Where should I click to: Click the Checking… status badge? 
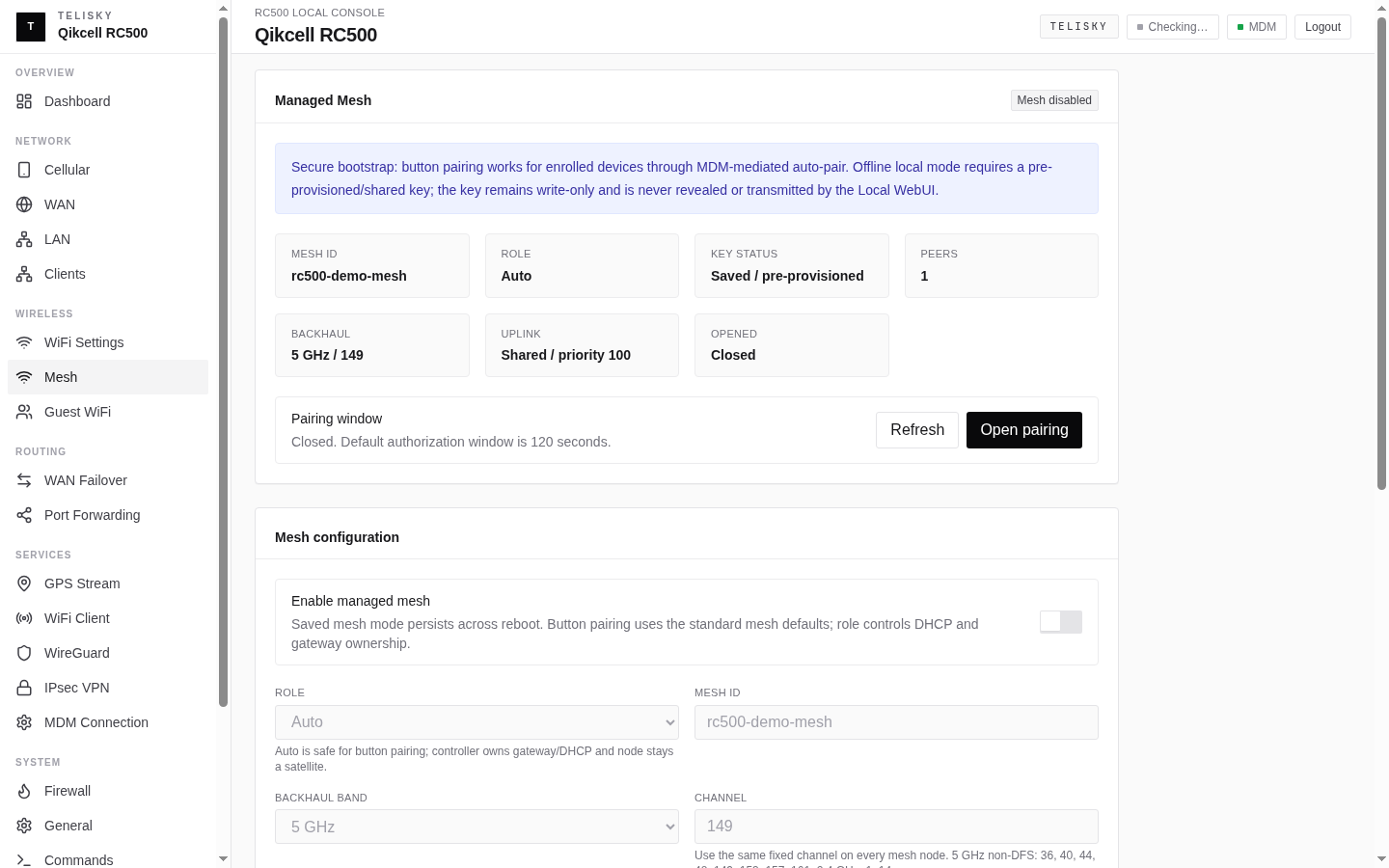pos(1173,27)
